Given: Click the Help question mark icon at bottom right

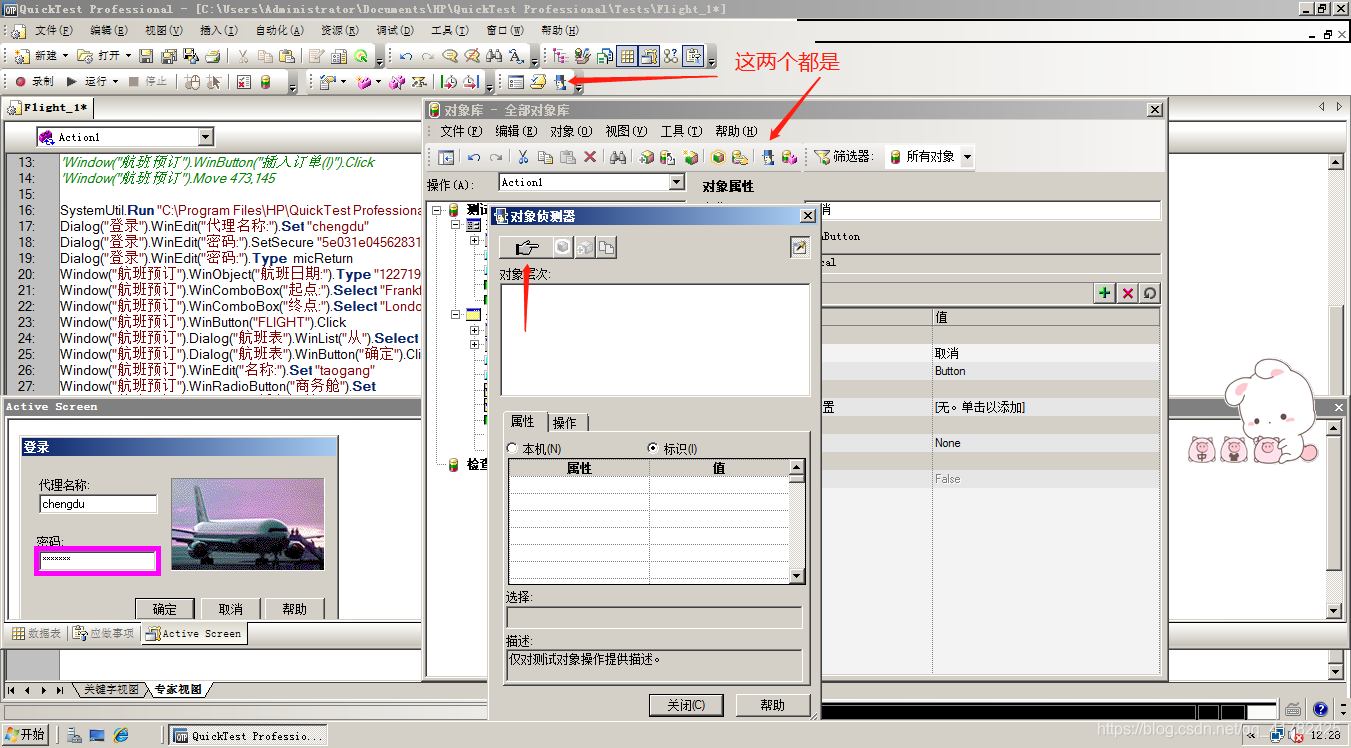Looking at the screenshot, I should pos(1320,709).
